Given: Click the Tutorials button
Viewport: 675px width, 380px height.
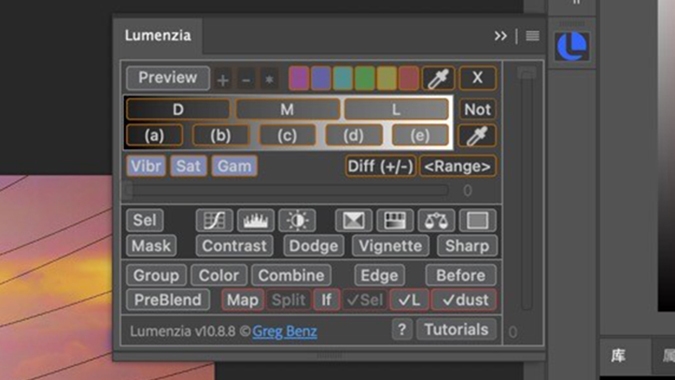Looking at the screenshot, I should pos(456,330).
